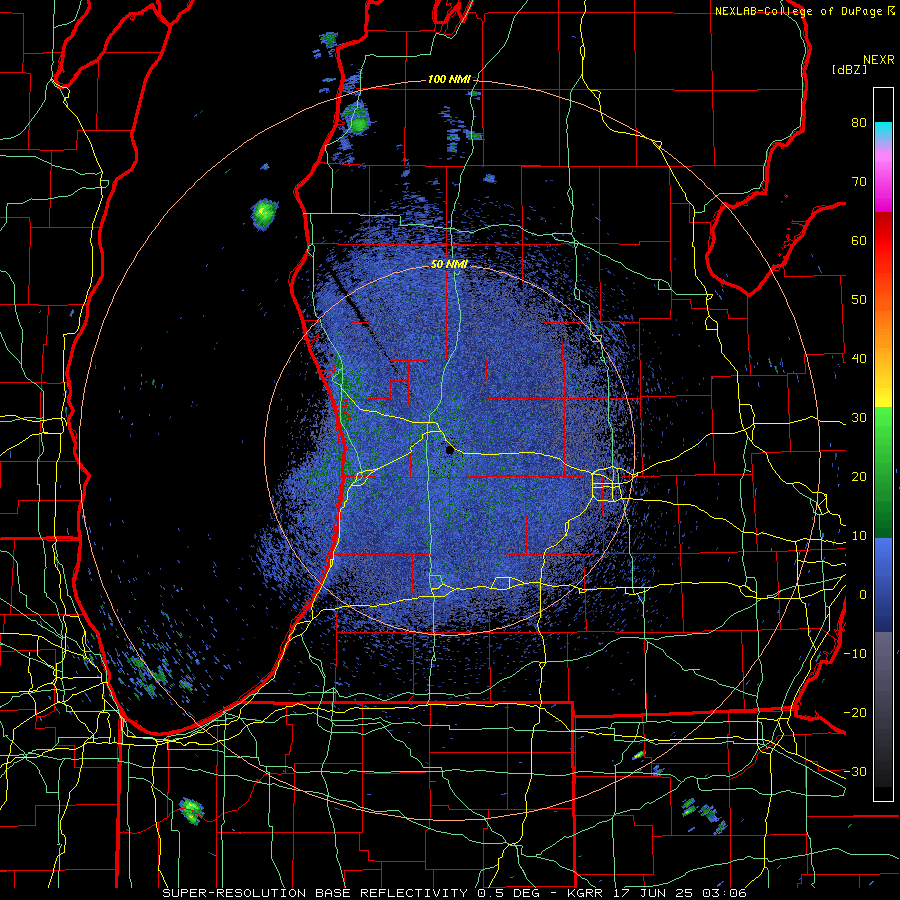Viewport: 900px width, 900px height.
Task: Click the 40 value on dBZ scale
Action: point(859,359)
